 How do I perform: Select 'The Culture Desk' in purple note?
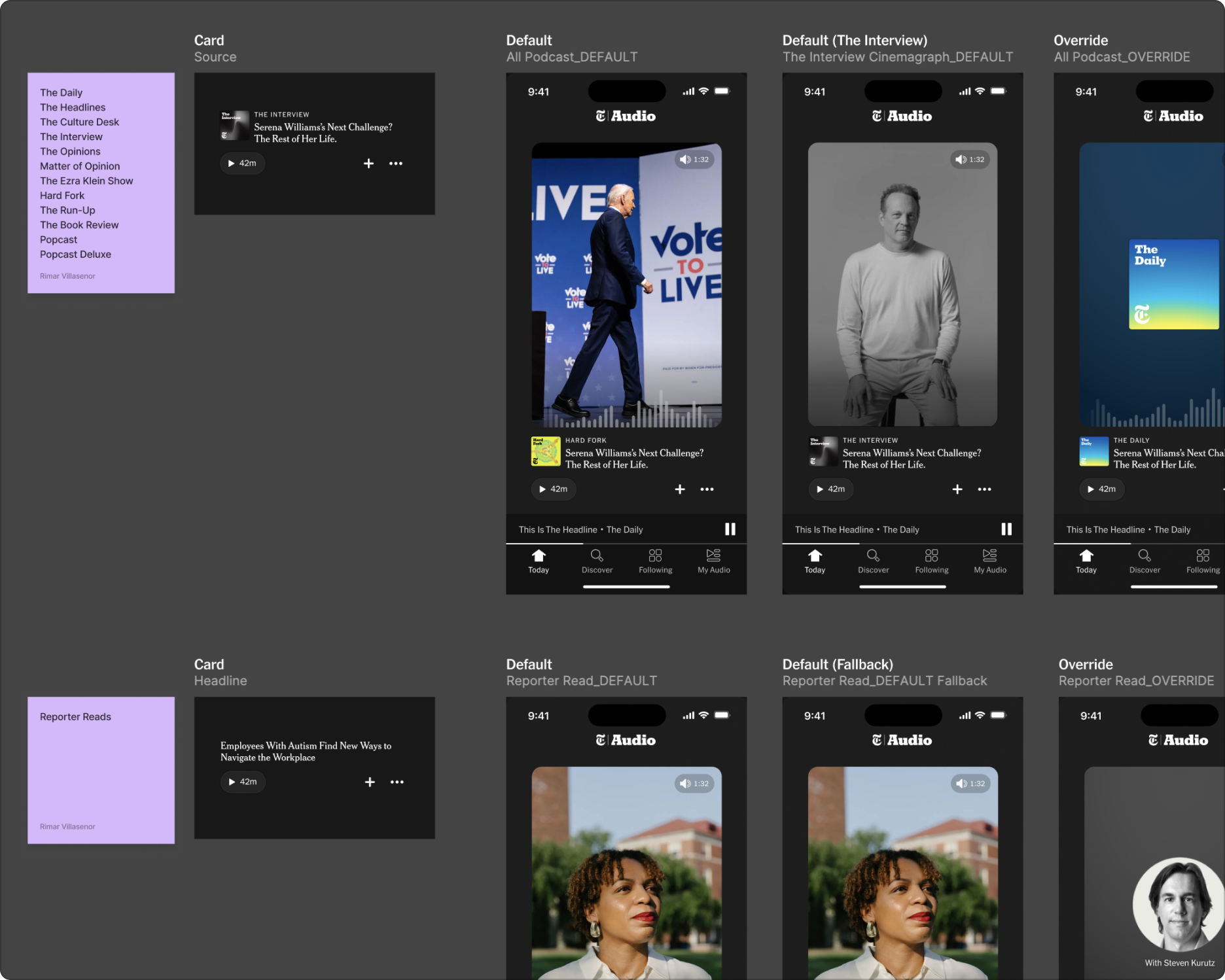coord(79,122)
